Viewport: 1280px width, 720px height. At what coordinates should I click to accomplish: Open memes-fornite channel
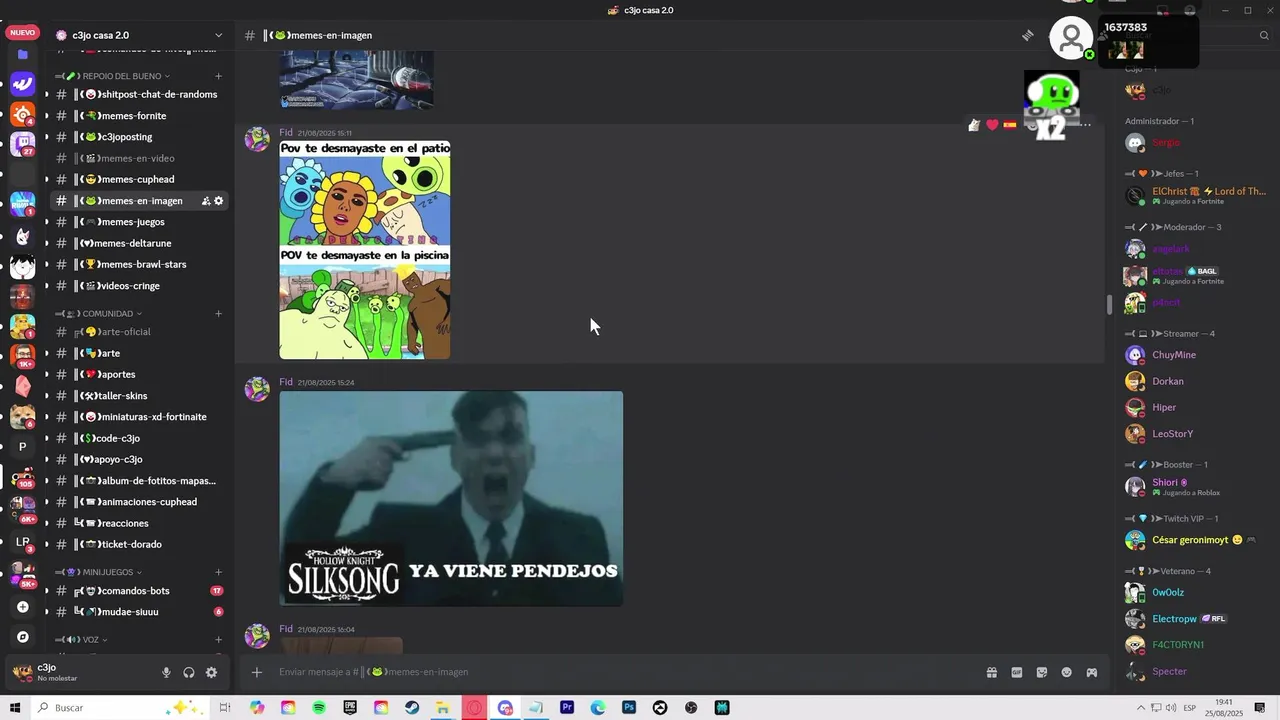click(x=139, y=116)
